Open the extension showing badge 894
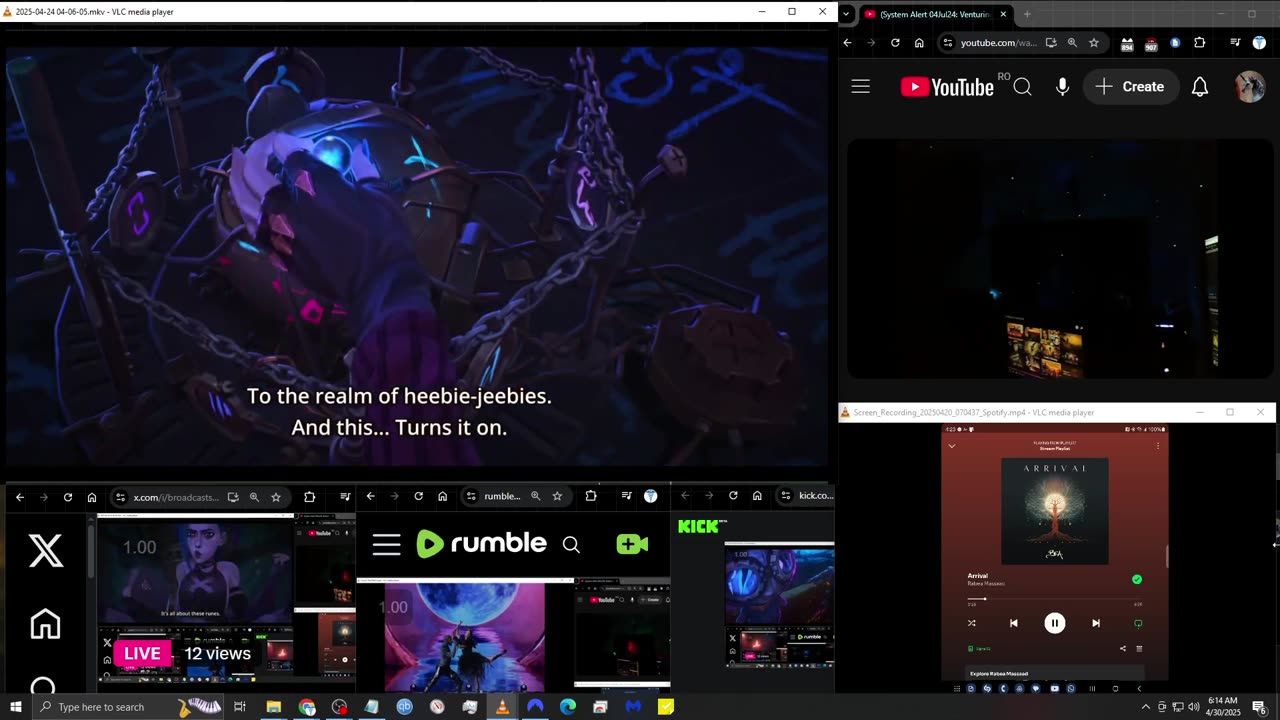The width and height of the screenshot is (1280, 720). pos(1127,44)
